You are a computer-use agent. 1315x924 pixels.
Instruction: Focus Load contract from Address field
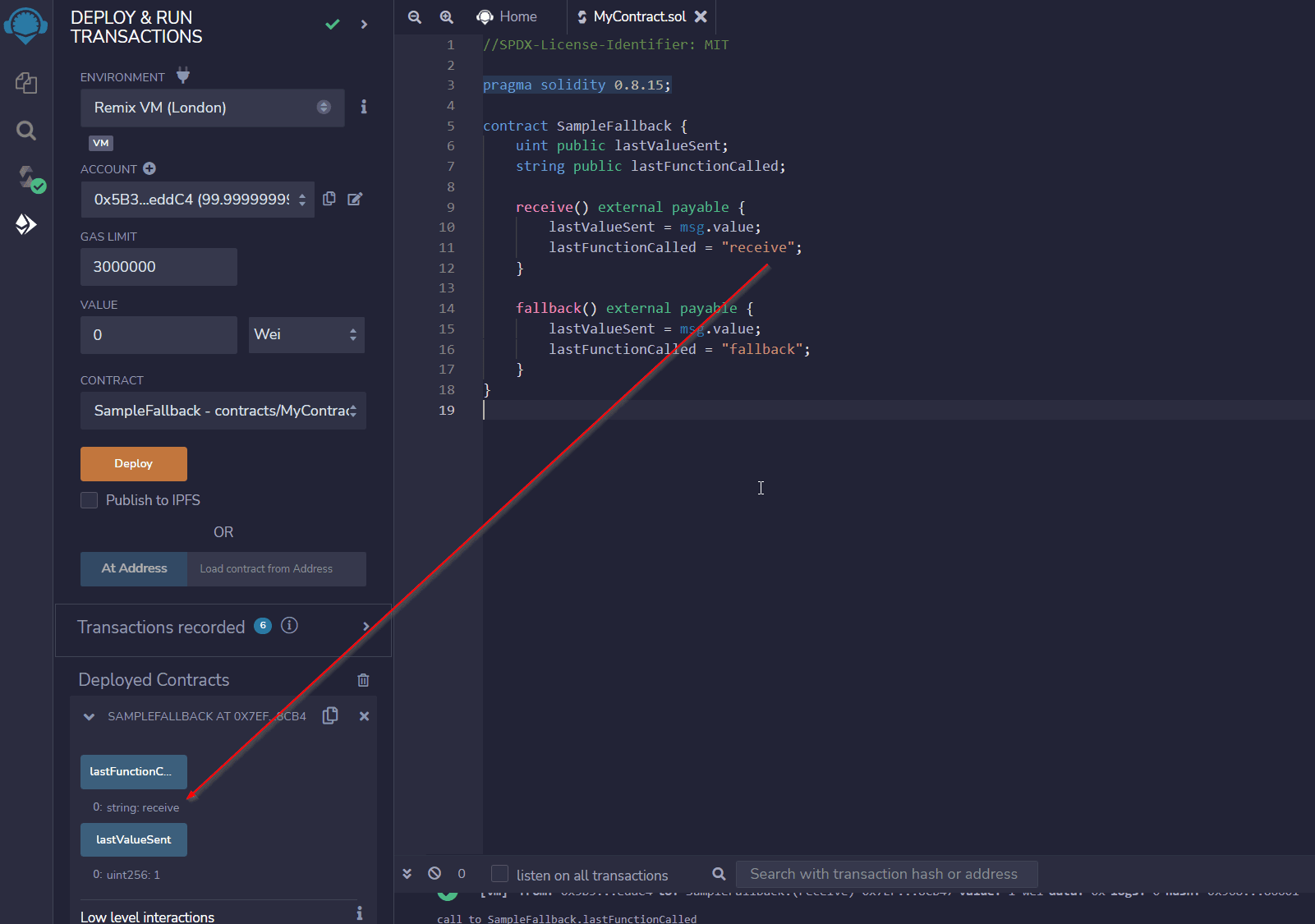click(x=277, y=568)
